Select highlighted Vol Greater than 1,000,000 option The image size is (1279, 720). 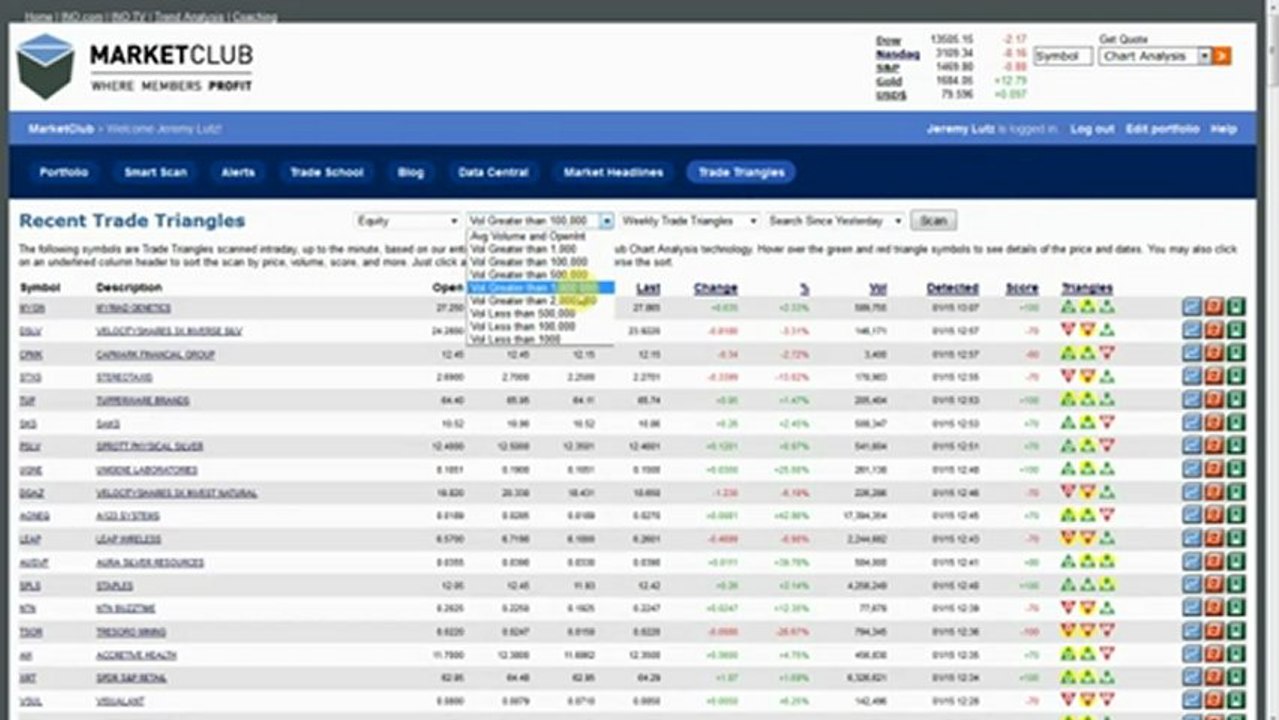pos(540,287)
